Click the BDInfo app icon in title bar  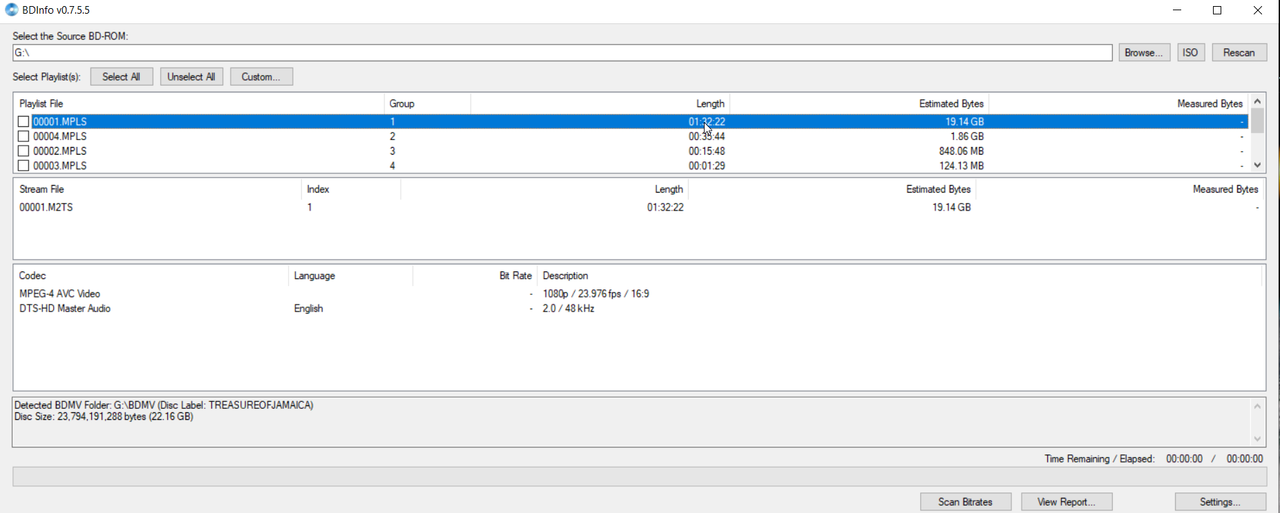[x=11, y=10]
